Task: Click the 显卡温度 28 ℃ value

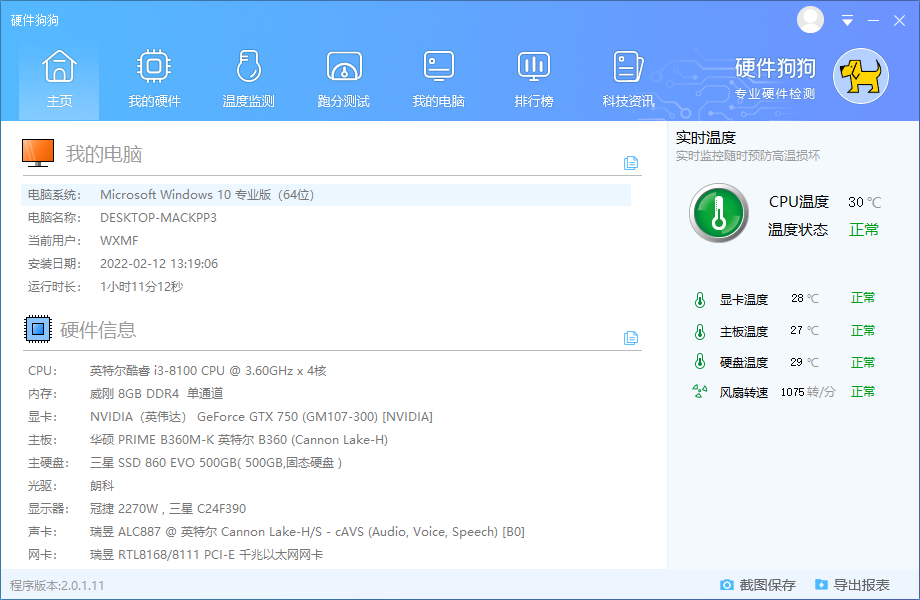Action: pos(804,299)
